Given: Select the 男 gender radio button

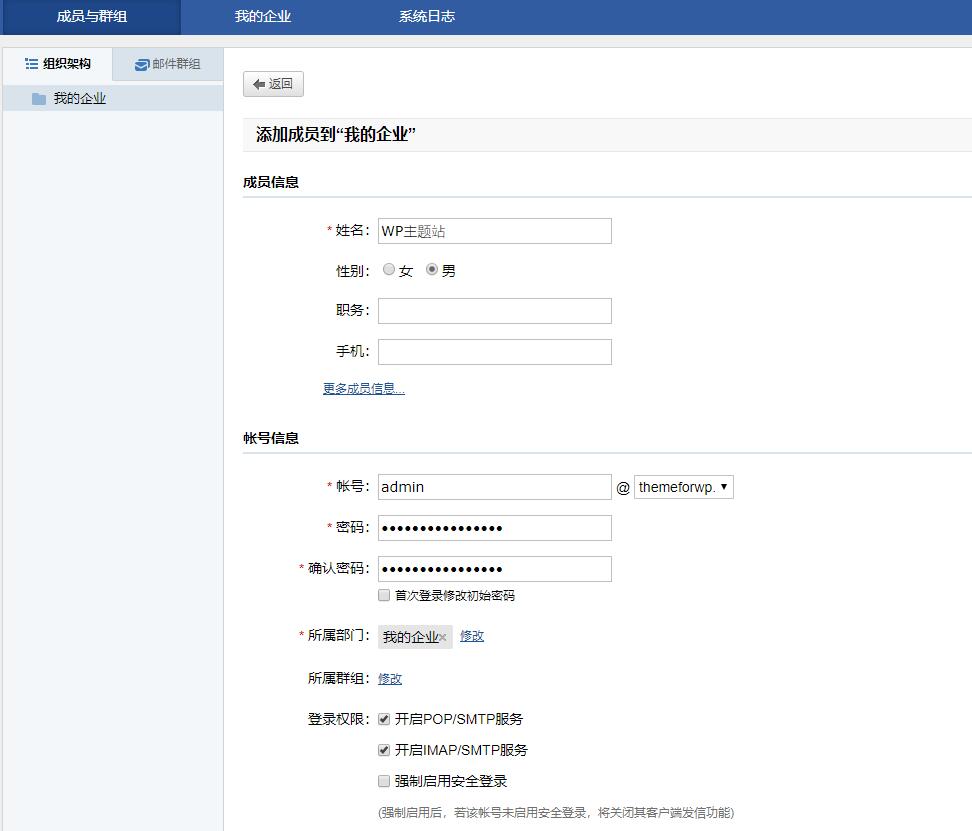Looking at the screenshot, I should click(431, 269).
